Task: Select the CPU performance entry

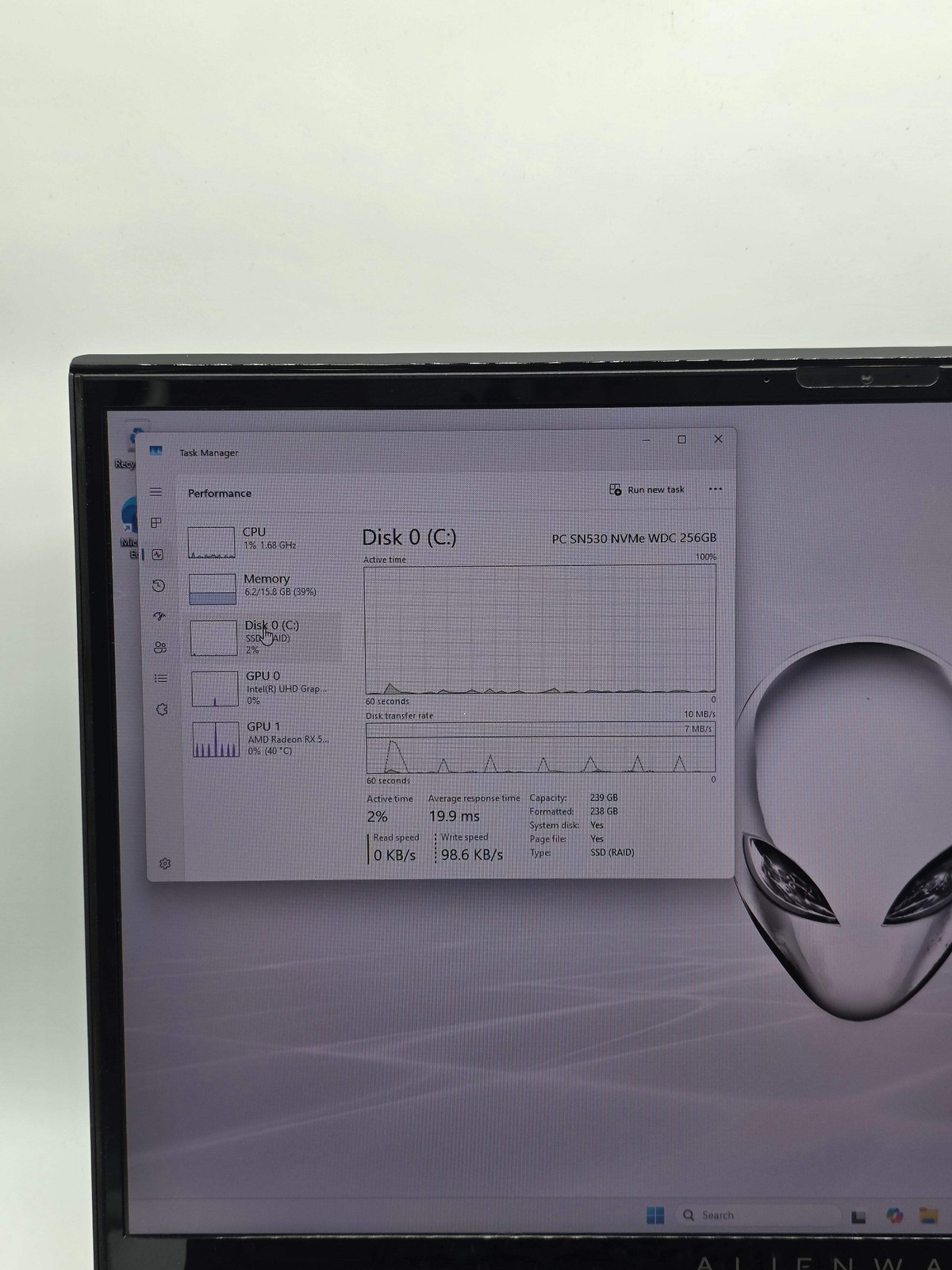Action: click(x=262, y=541)
